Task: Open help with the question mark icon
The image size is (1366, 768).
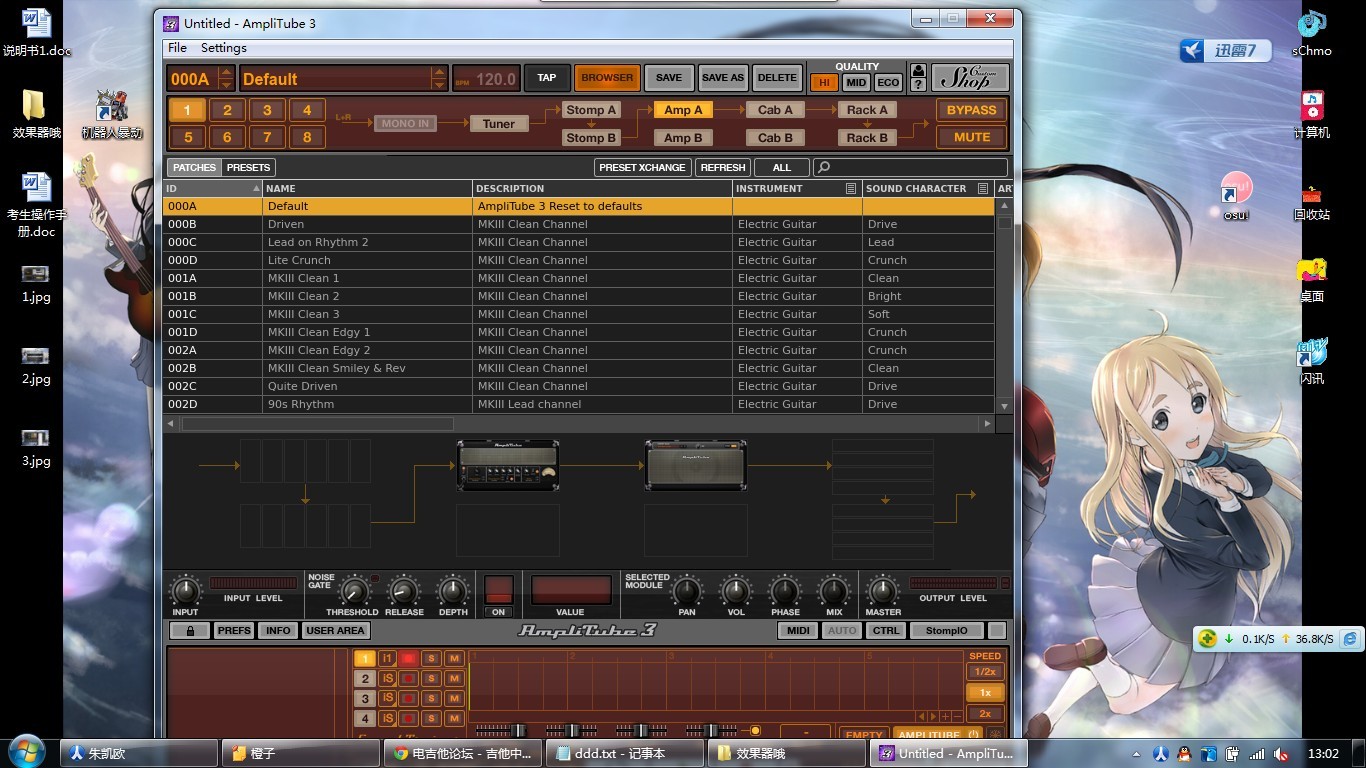Action: coord(918,85)
